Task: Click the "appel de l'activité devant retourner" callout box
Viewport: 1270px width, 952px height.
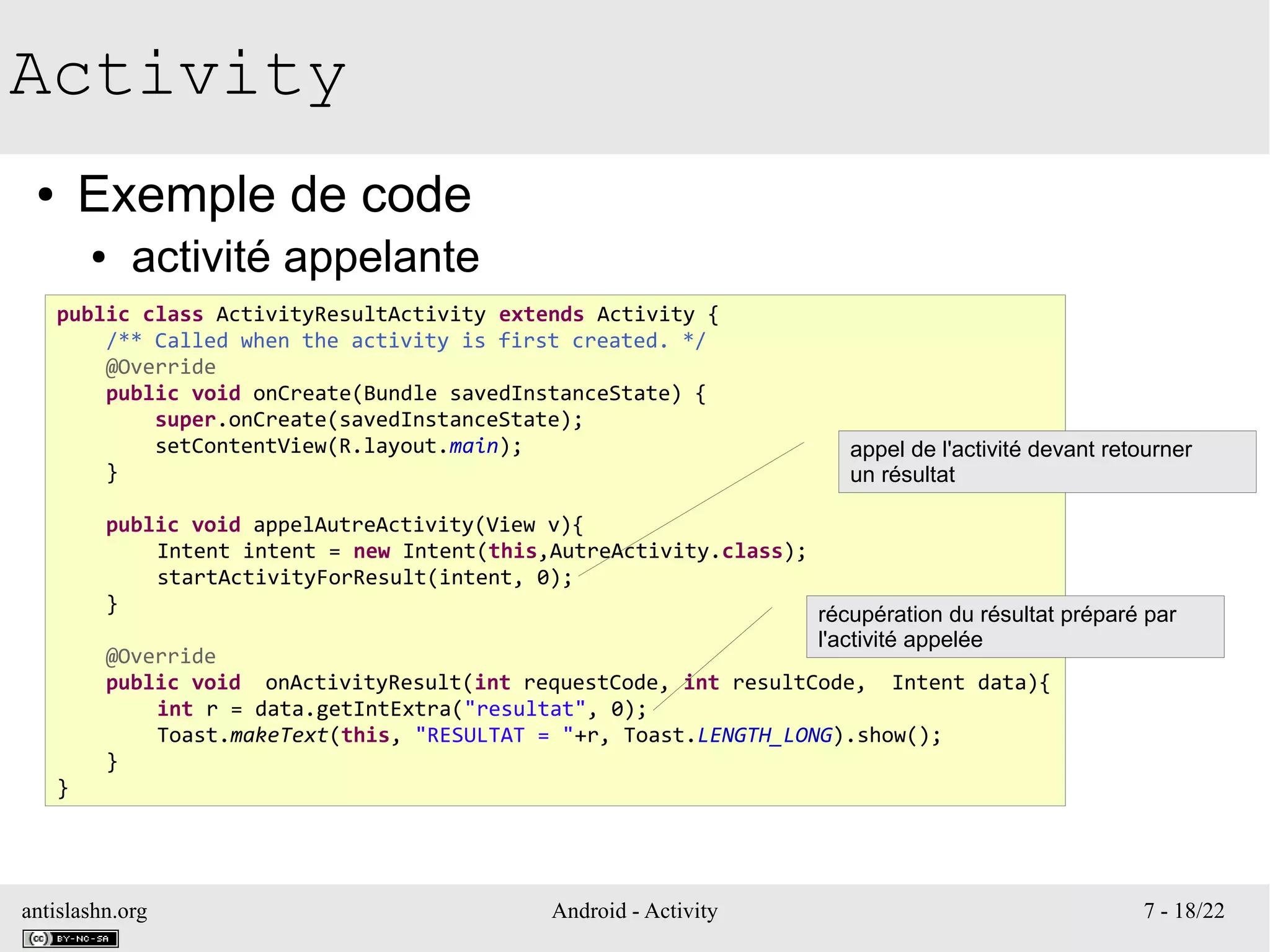Action: pos(1046,461)
